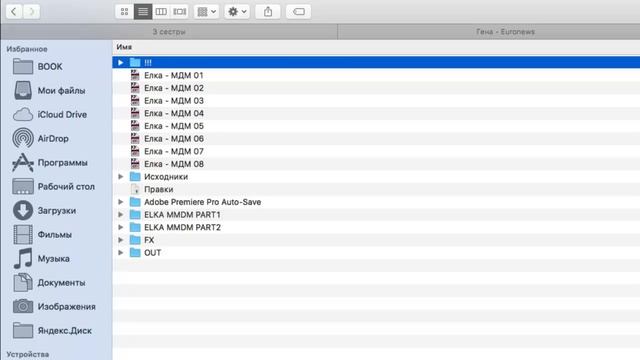Screen dimensions: 640x360
Task: Select file 'Елка - МДМ 07'
Action: point(174,151)
